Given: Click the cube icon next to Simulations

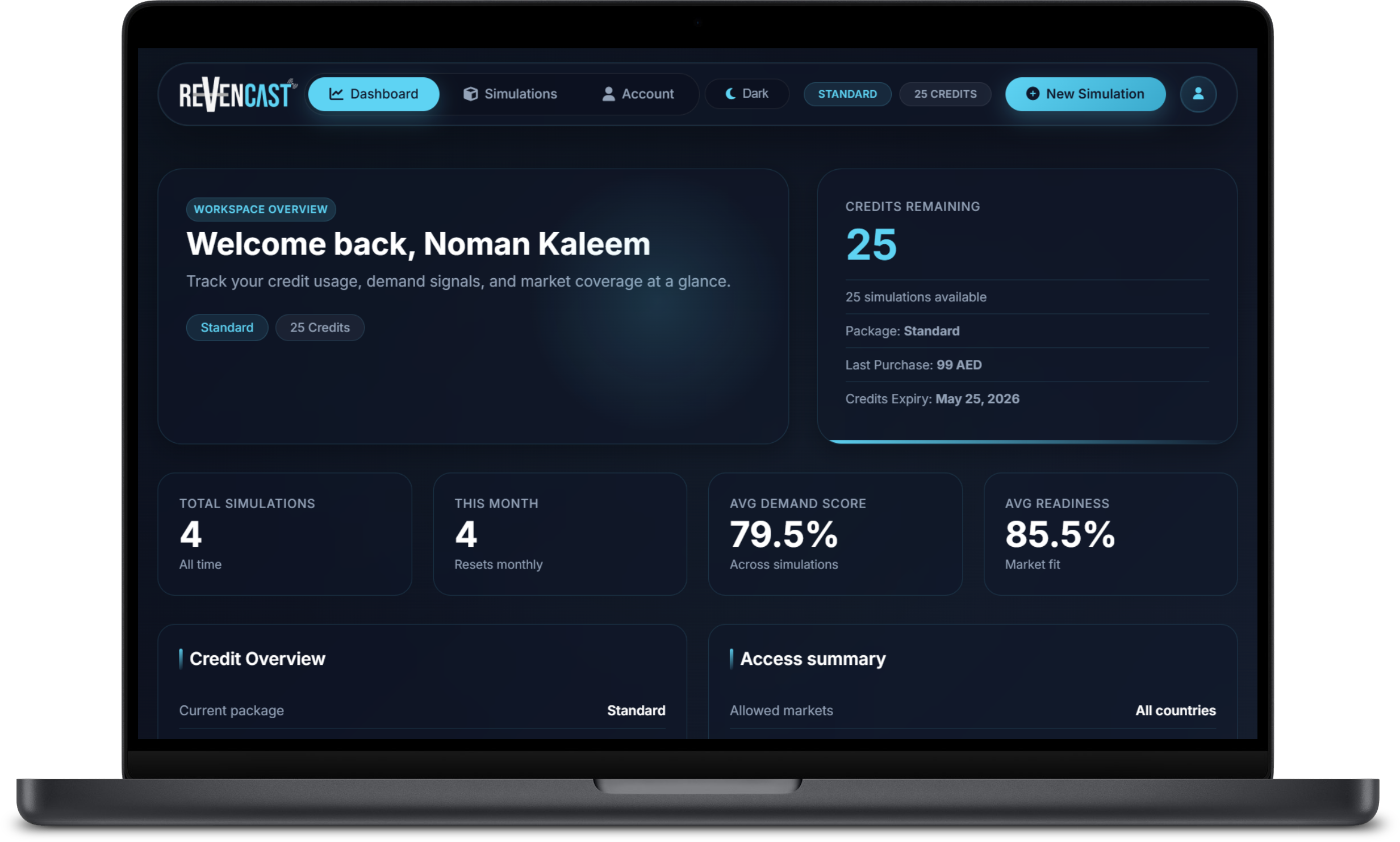Looking at the screenshot, I should [472, 94].
